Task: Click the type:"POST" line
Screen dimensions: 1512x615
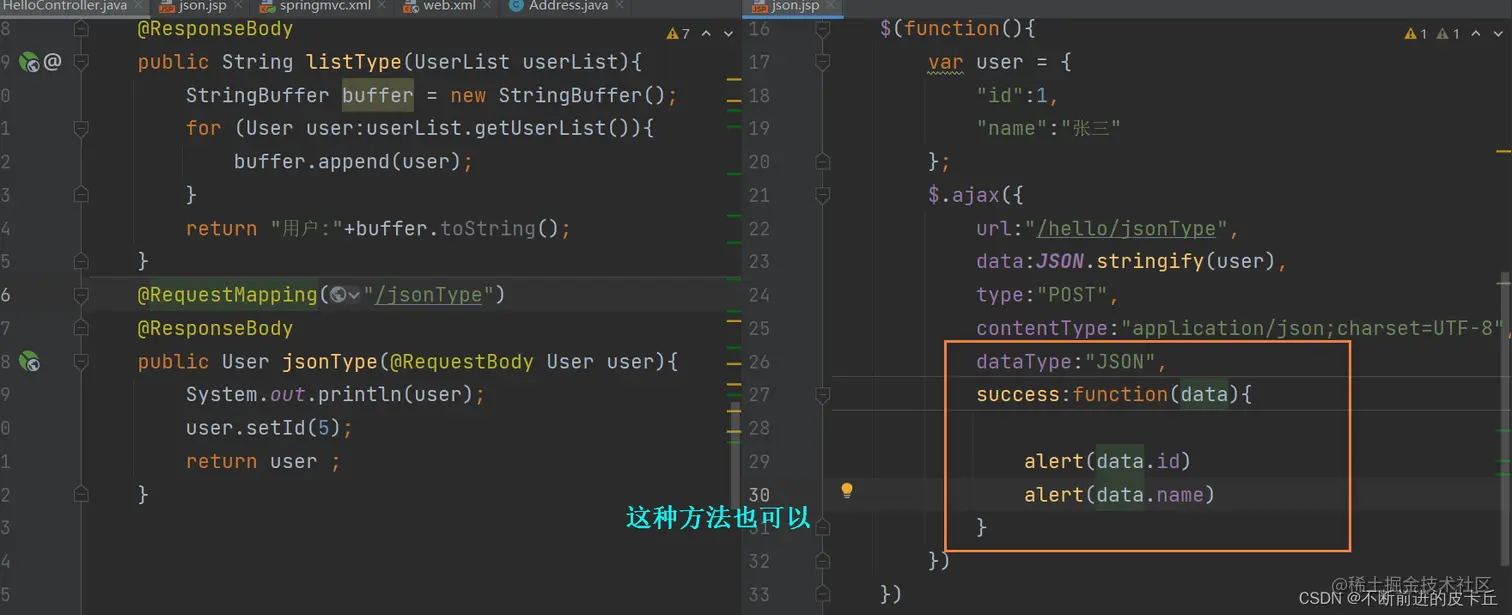Action: 1047,295
